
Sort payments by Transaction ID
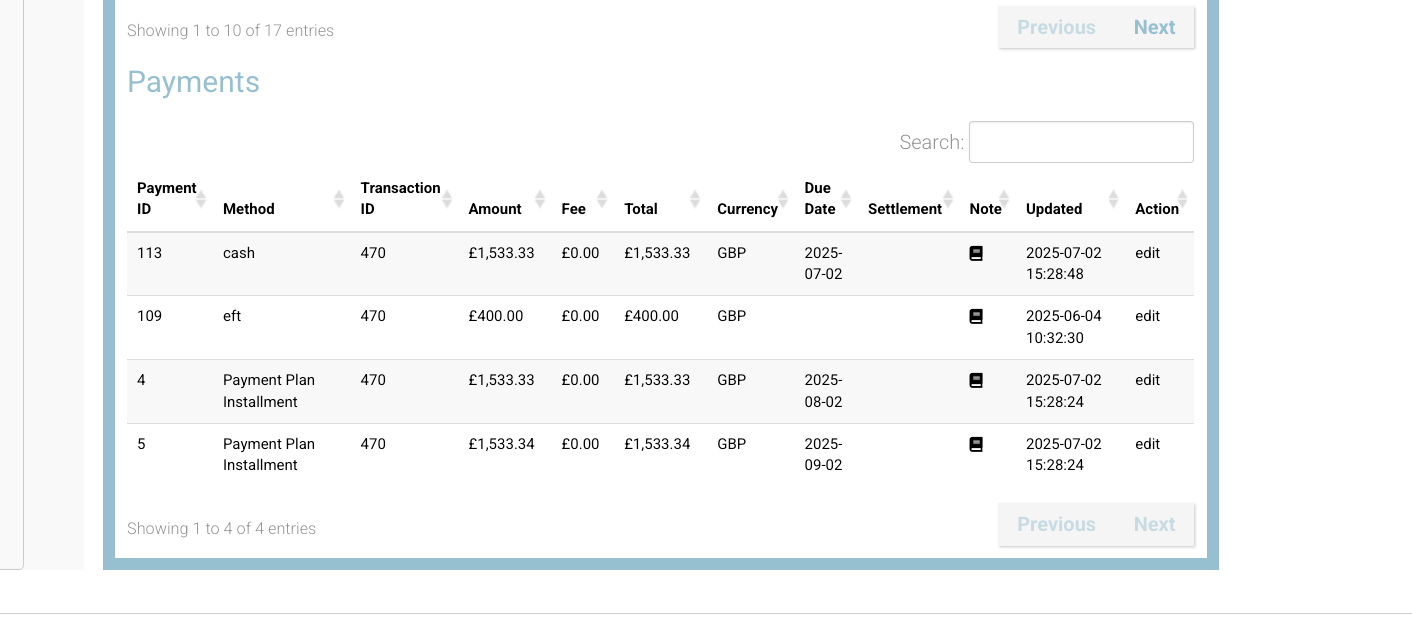tap(447, 198)
